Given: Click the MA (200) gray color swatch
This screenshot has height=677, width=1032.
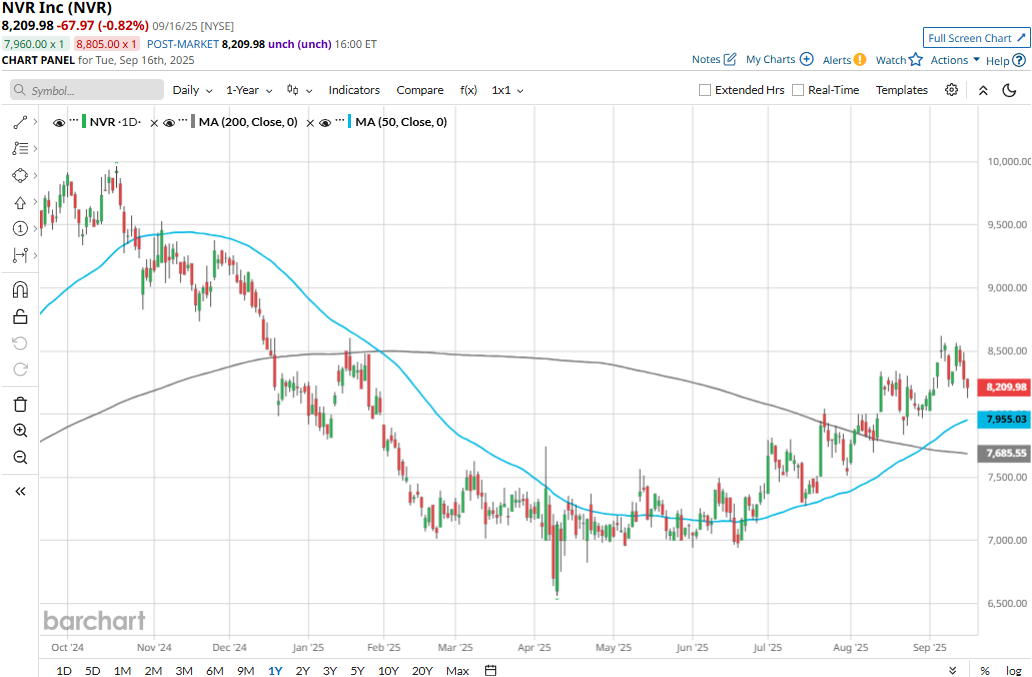Looking at the screenshot, I should pyautogui.click(x=193, y=122).
